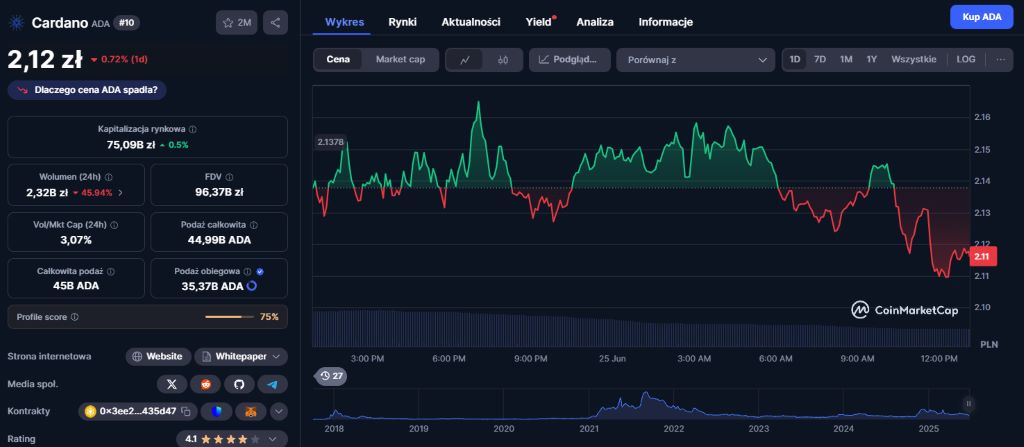Click info icon beside Całkowita podaż

coord(110,271)
